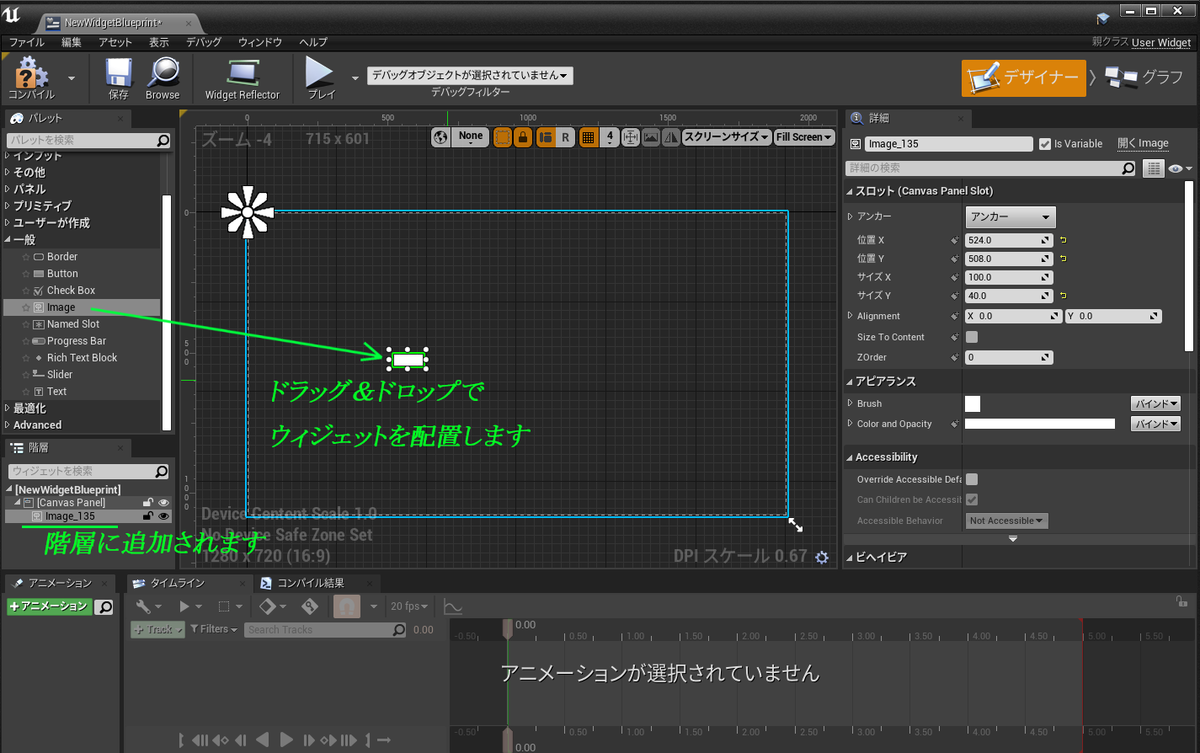Screen dimensions: 1200x753
Task: Click the lock icon of Image_135 row
Action: point(148,516)
